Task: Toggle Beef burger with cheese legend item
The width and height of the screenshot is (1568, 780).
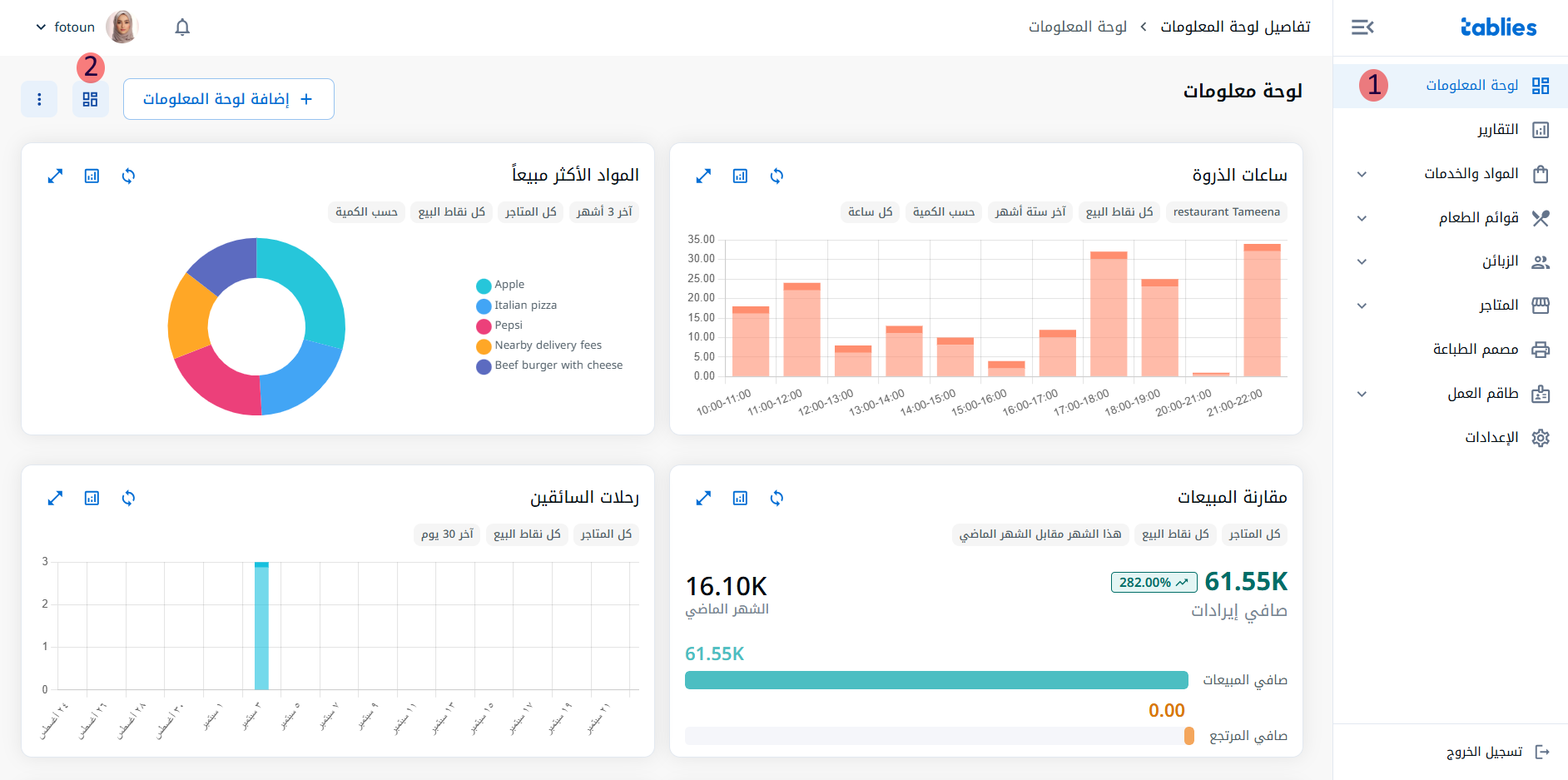Action: (549, 365)
